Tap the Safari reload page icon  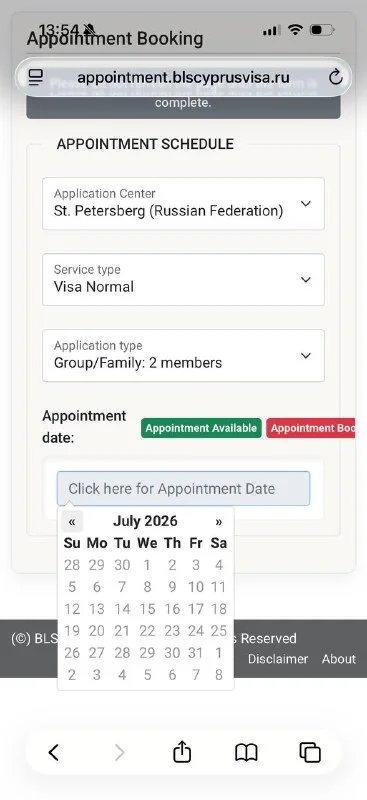(335, 78)
